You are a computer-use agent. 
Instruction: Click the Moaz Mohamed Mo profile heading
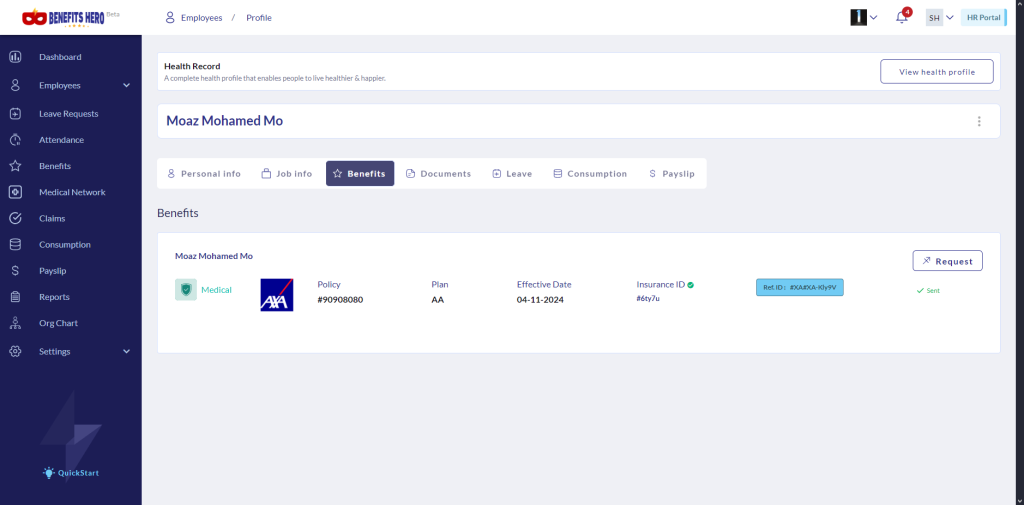[225, 121]
